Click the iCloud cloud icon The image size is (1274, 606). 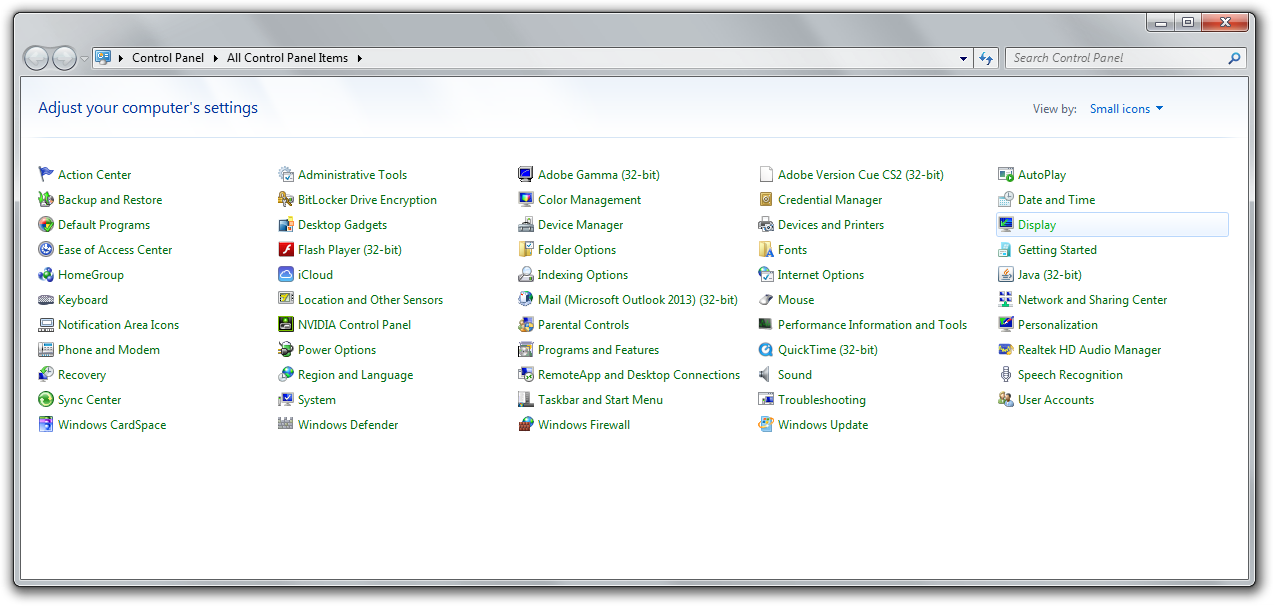pyautogui.click(x=286, y=274)
